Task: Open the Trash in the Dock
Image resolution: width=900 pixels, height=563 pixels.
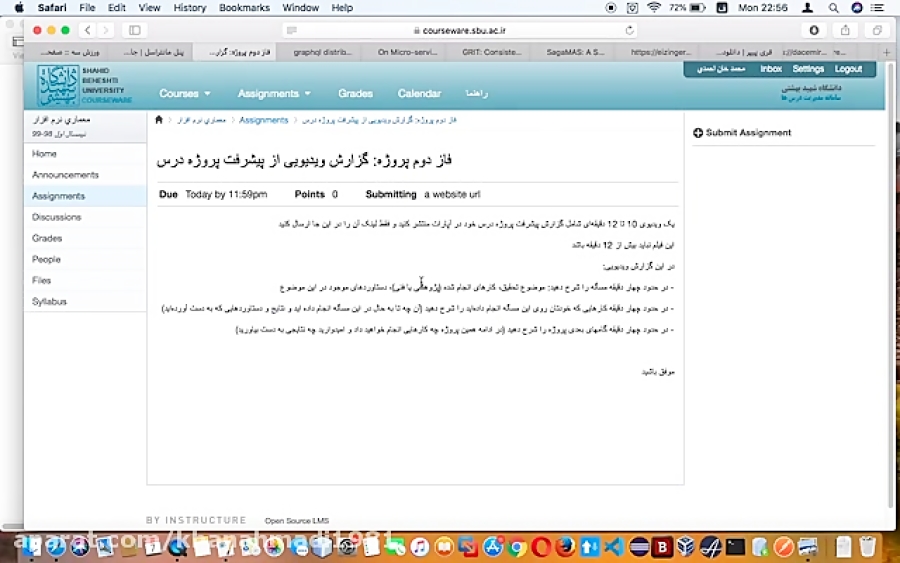Action: point(867,546)
